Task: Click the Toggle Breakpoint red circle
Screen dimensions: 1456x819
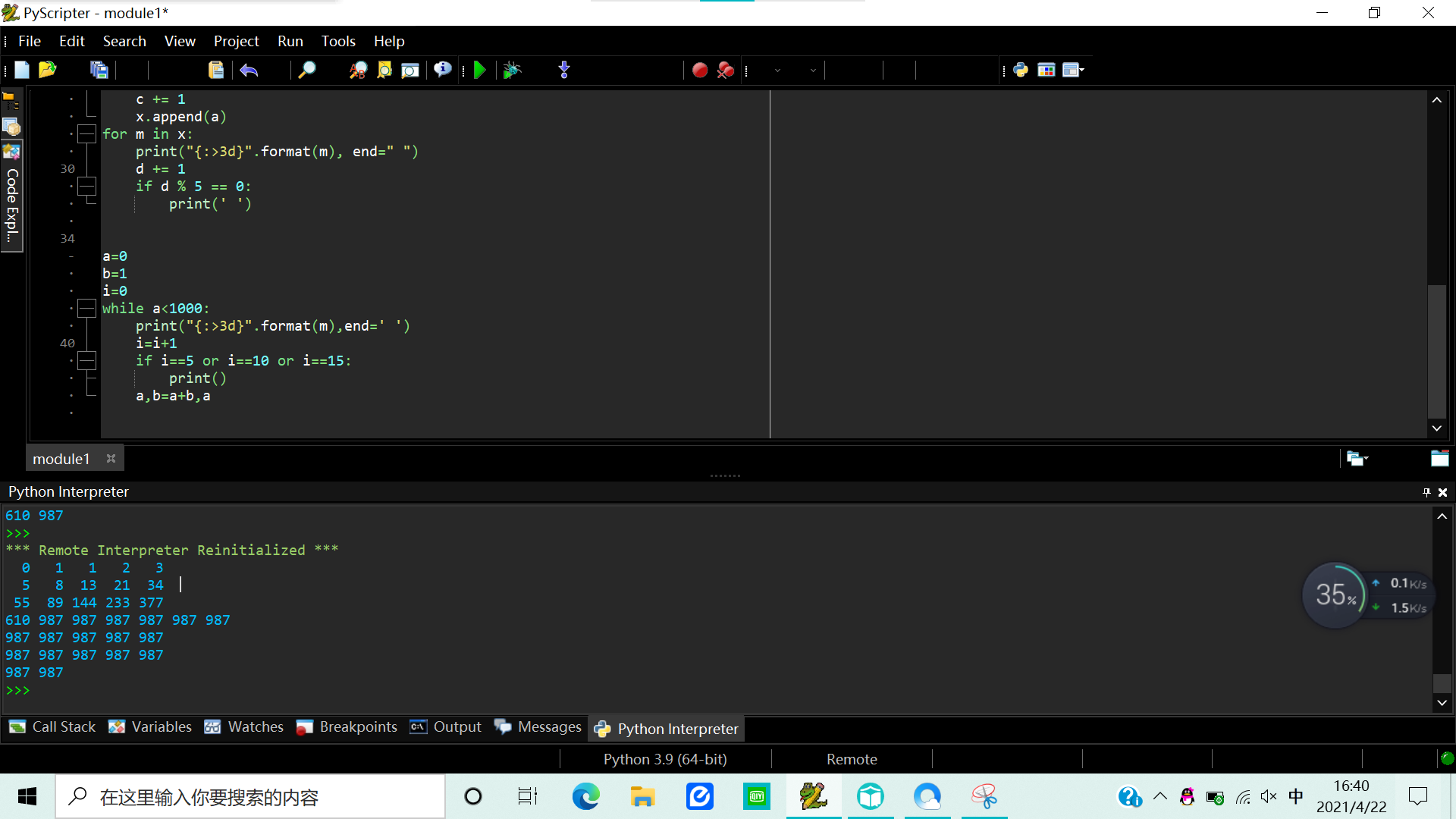Action: [699, 71]
